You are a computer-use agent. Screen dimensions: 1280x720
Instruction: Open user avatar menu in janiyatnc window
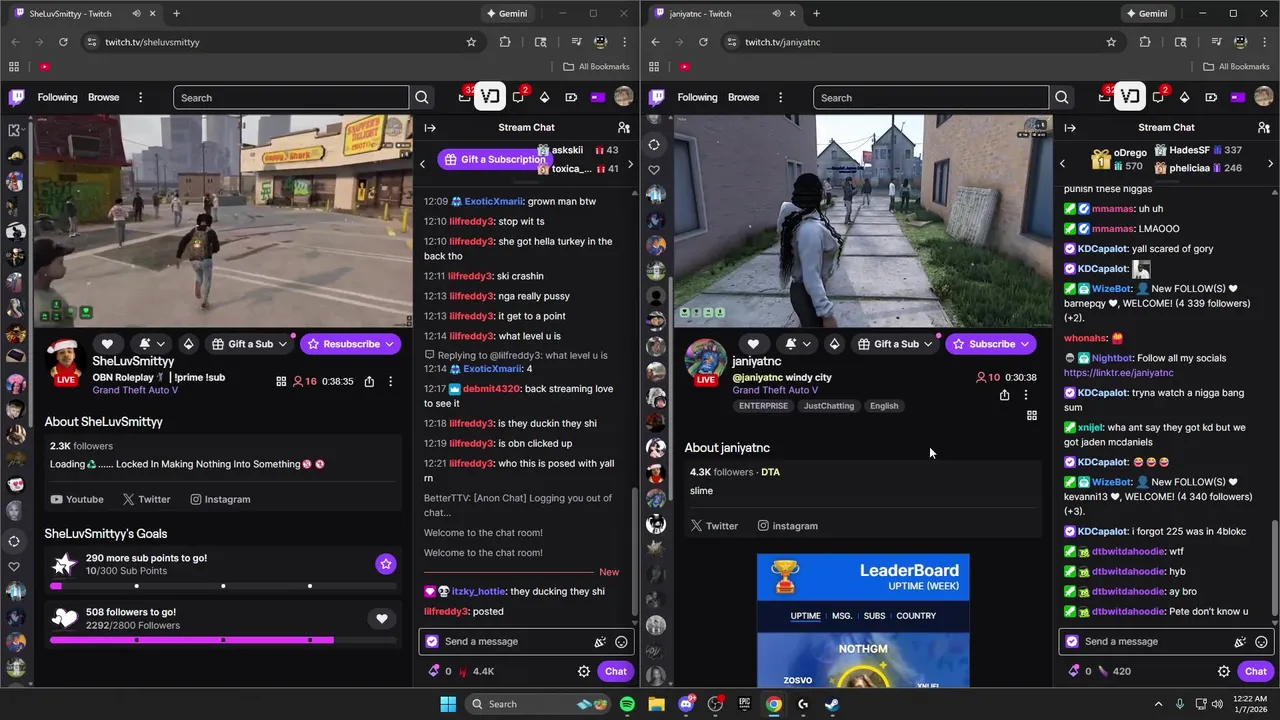click(1264, 97)
